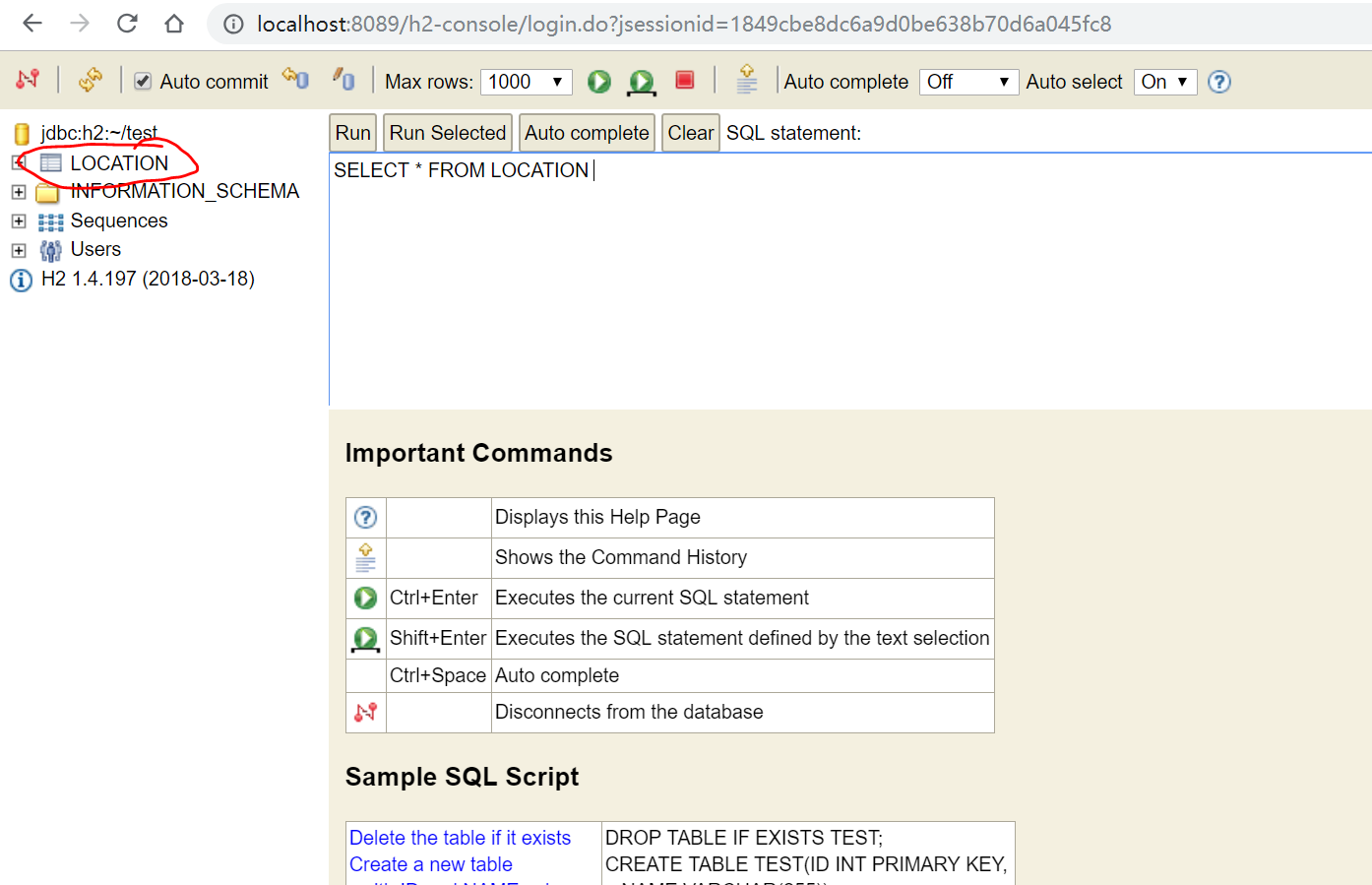This screenshot has width=1372, height=885.
Task: Click the disconnect icon in commands table
Action: (x=365, y=712)
